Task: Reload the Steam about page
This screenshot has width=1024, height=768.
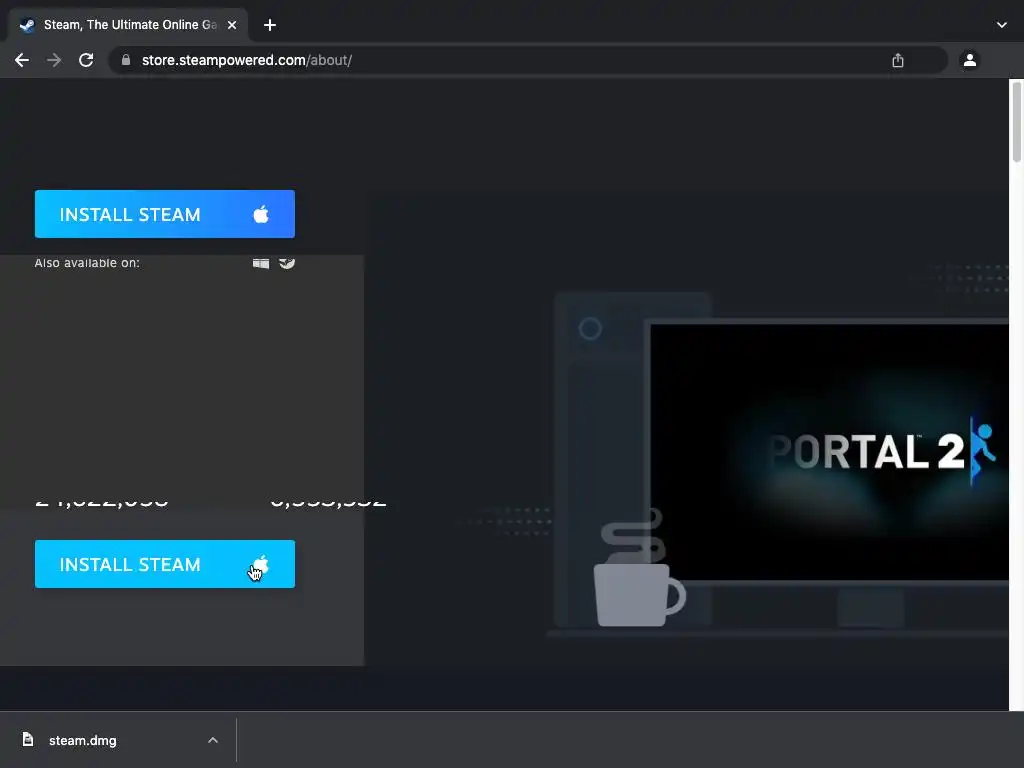Action: 86,60
